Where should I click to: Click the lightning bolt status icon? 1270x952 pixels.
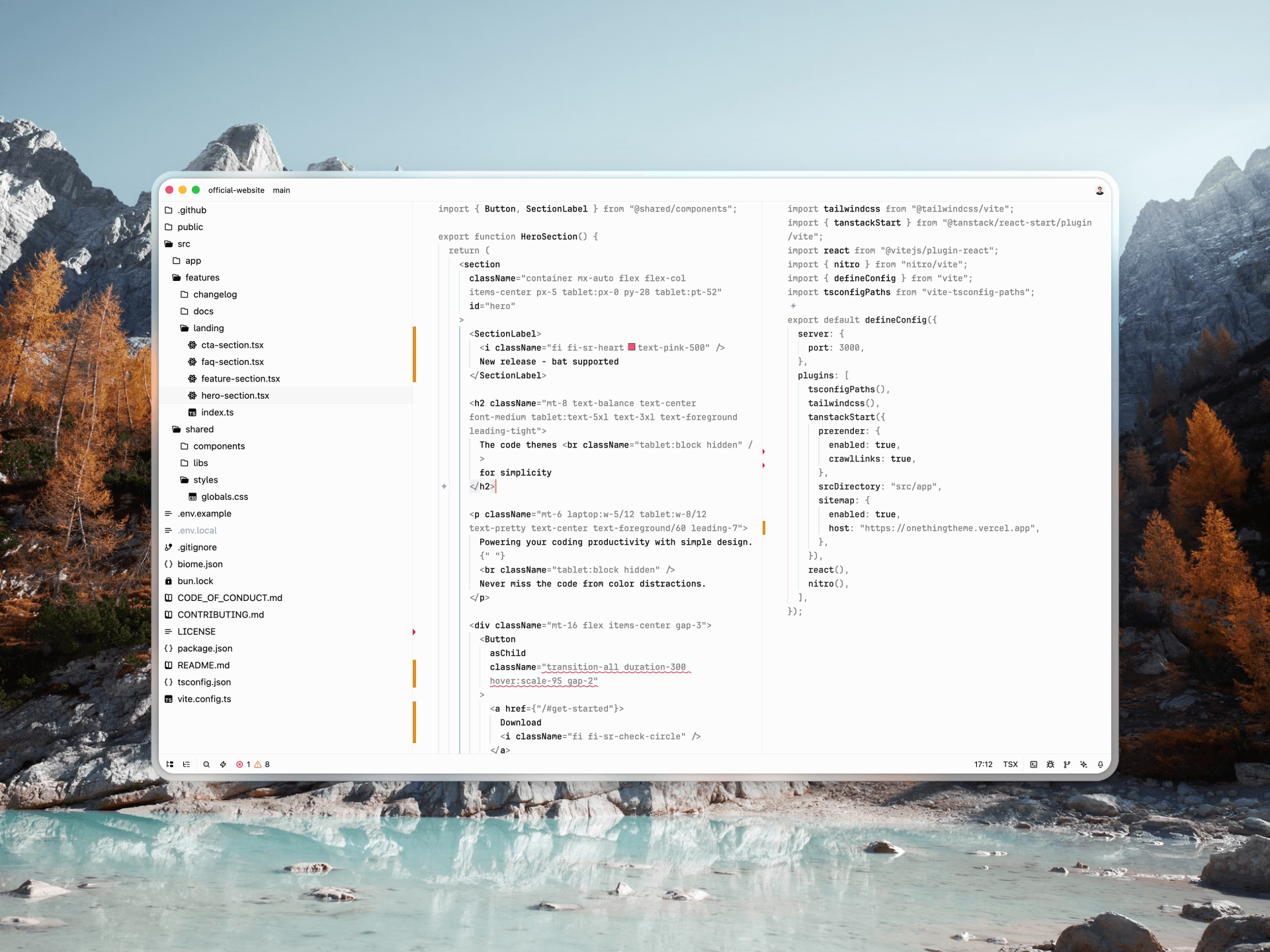[x=223, y=764]
